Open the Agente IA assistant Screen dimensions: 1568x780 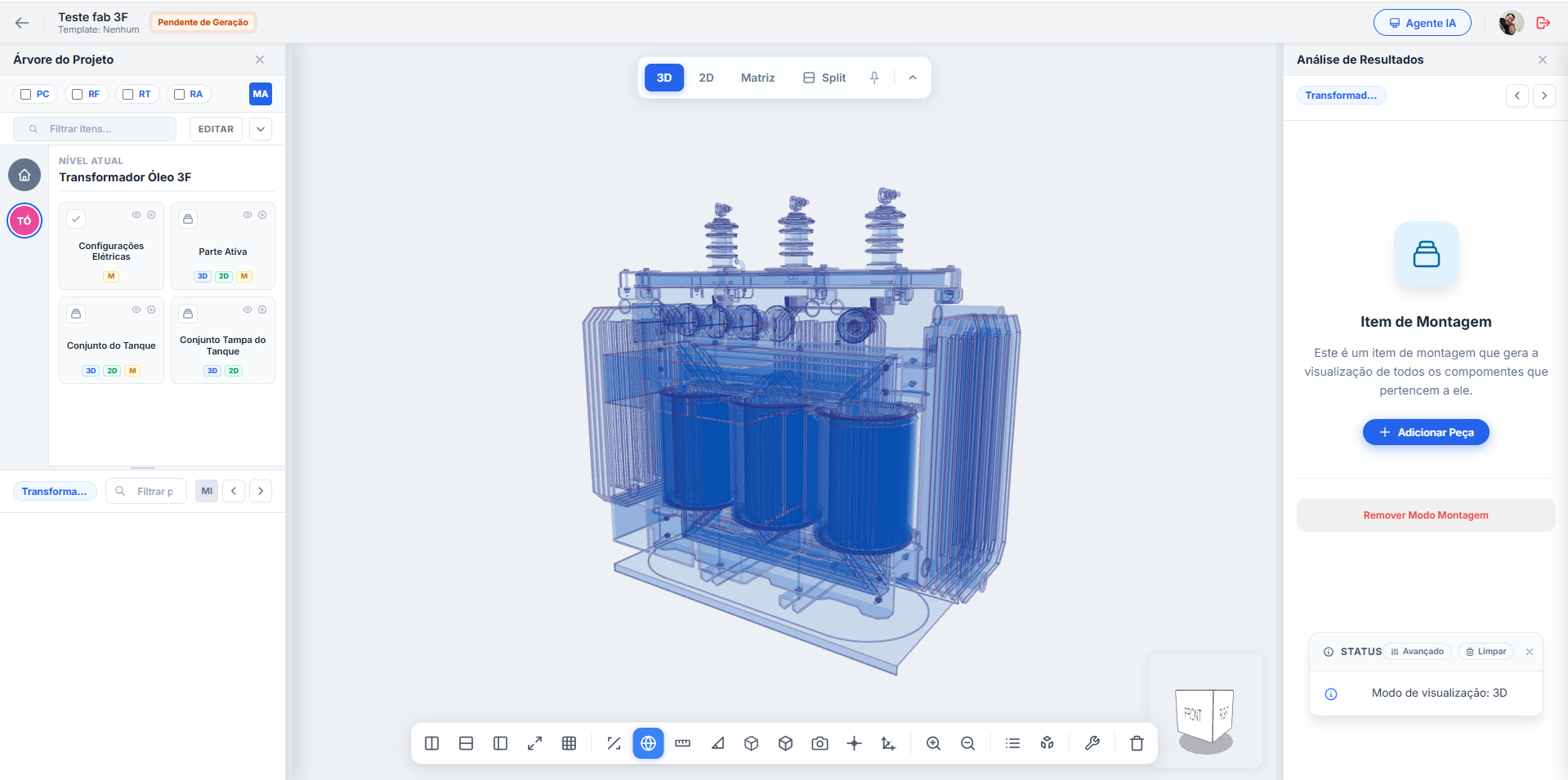1422,23
